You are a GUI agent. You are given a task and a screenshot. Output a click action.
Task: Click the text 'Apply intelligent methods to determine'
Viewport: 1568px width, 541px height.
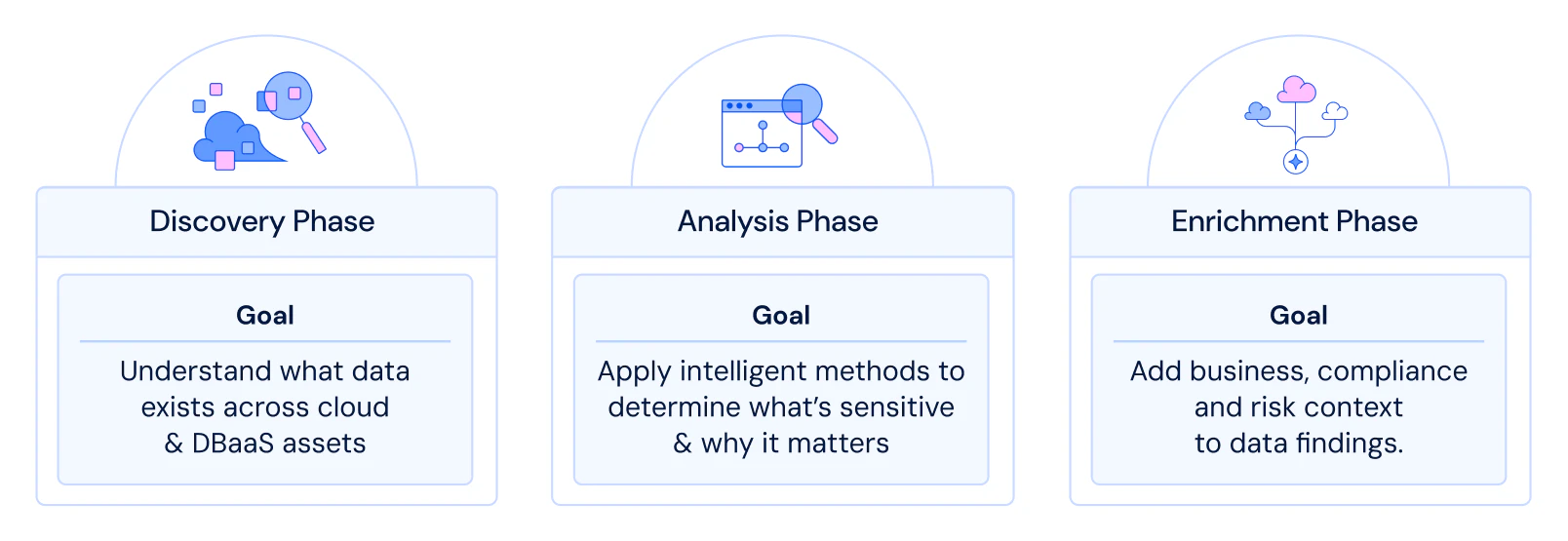[x=781, y=389]
